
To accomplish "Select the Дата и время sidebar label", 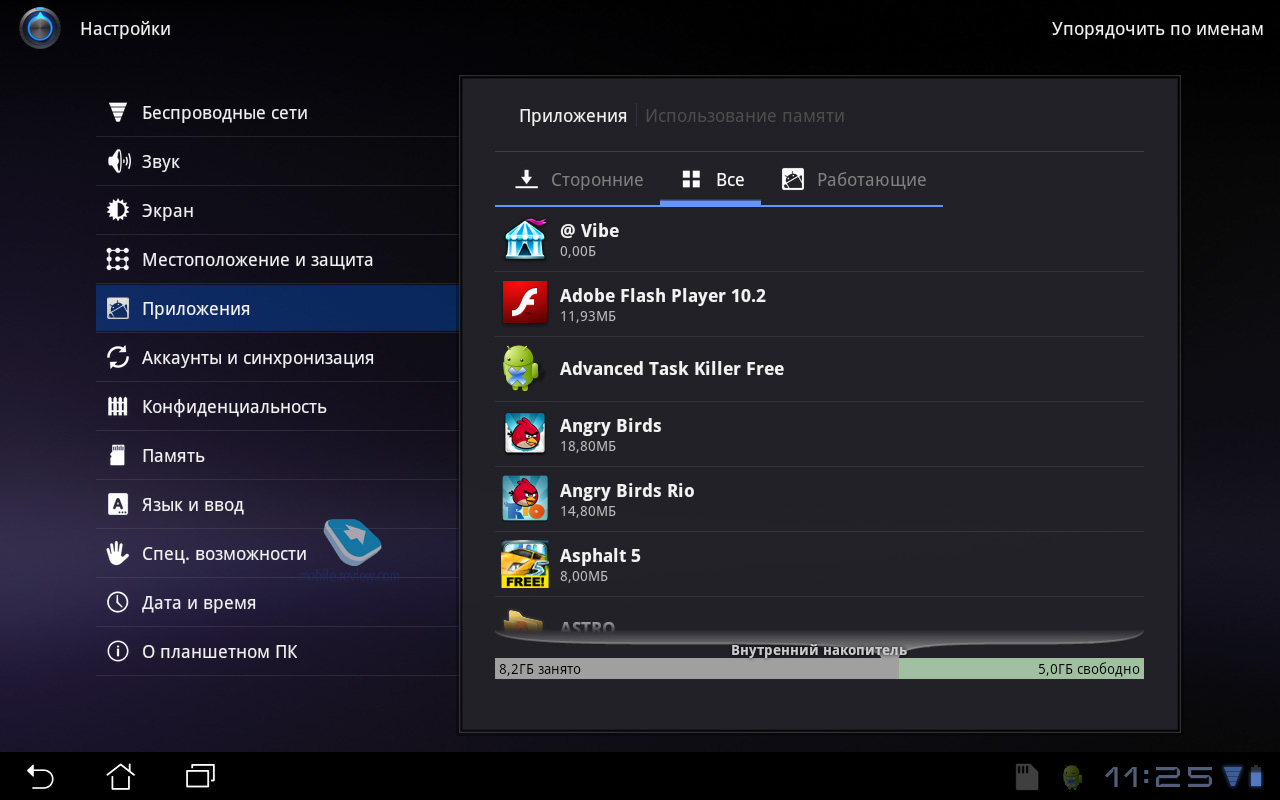I will click(x=199, y=603).
